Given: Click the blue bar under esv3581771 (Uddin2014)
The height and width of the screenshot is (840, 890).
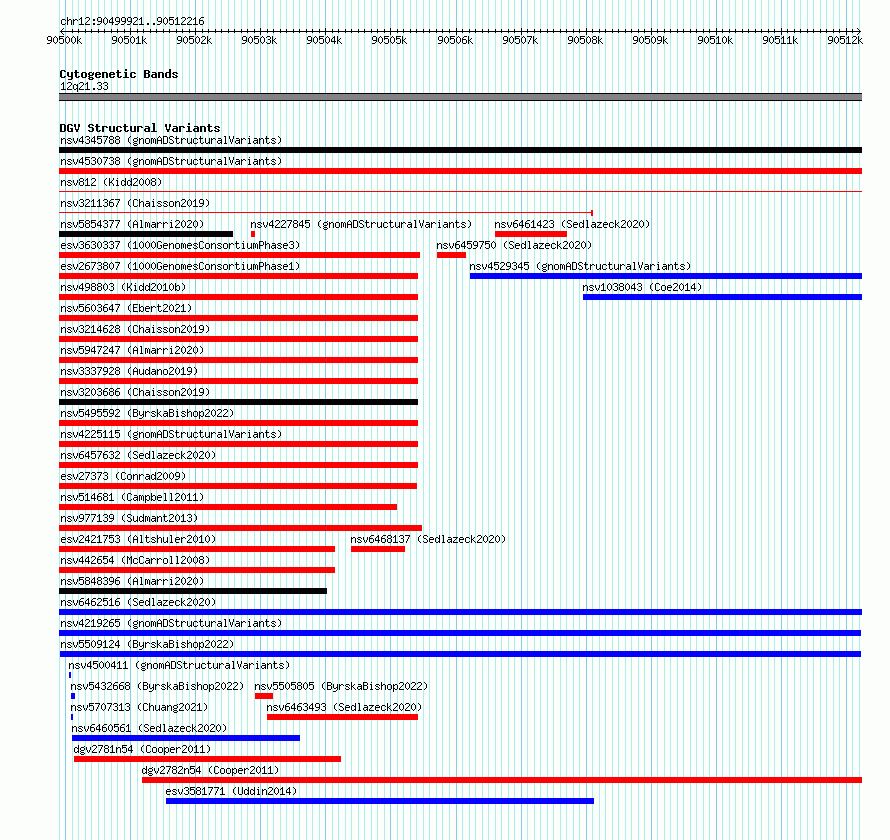Looking at the screenshot, I should 380,801.
